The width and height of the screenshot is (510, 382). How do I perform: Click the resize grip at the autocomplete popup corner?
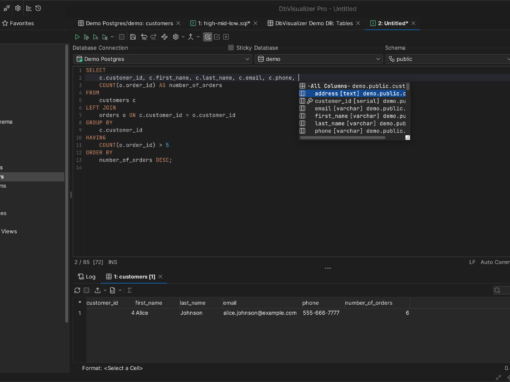(407, 138)
